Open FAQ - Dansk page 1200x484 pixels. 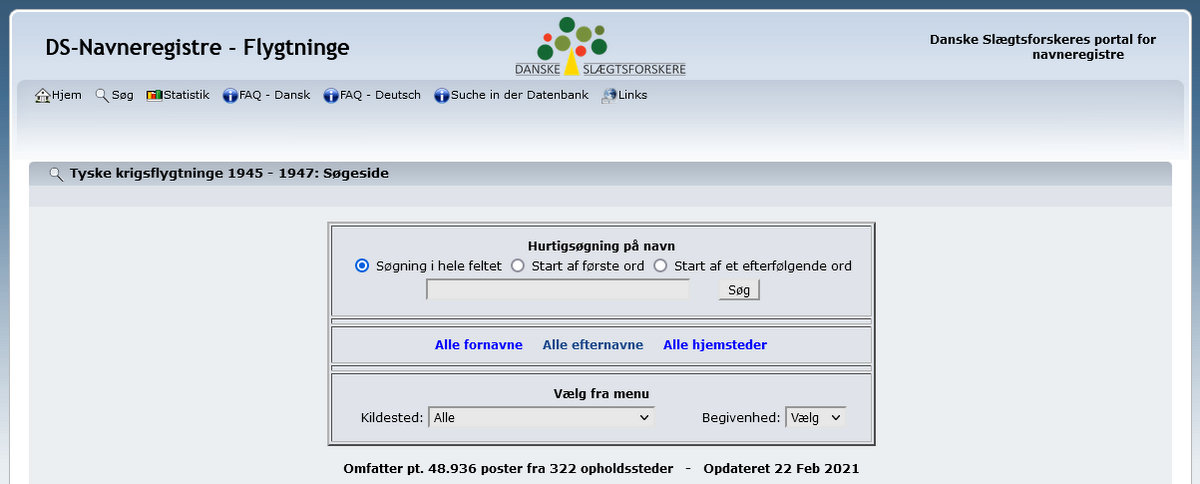point(275,95)
